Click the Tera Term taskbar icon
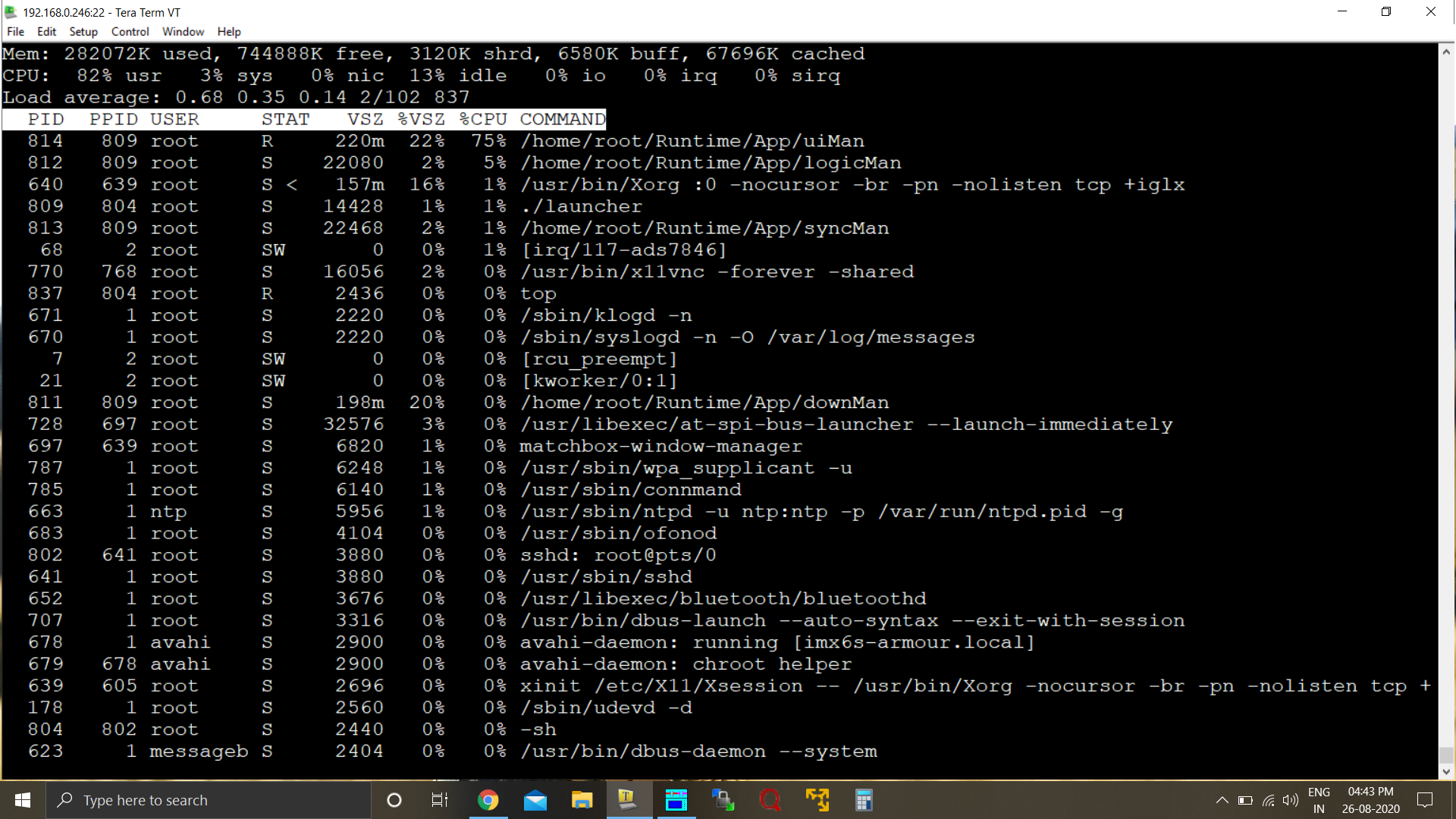The image size is (1456, 819). pos(629,800)
